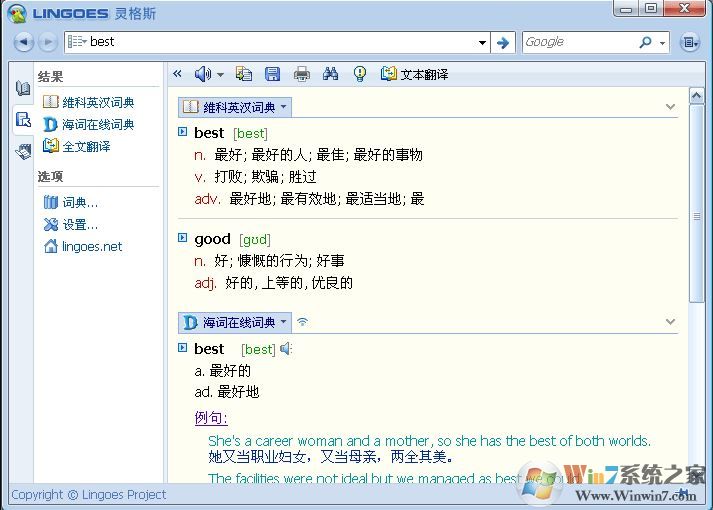713x510 pixels.
Task: Click the Google magnifier search icon
Action: tap(645, 42)
